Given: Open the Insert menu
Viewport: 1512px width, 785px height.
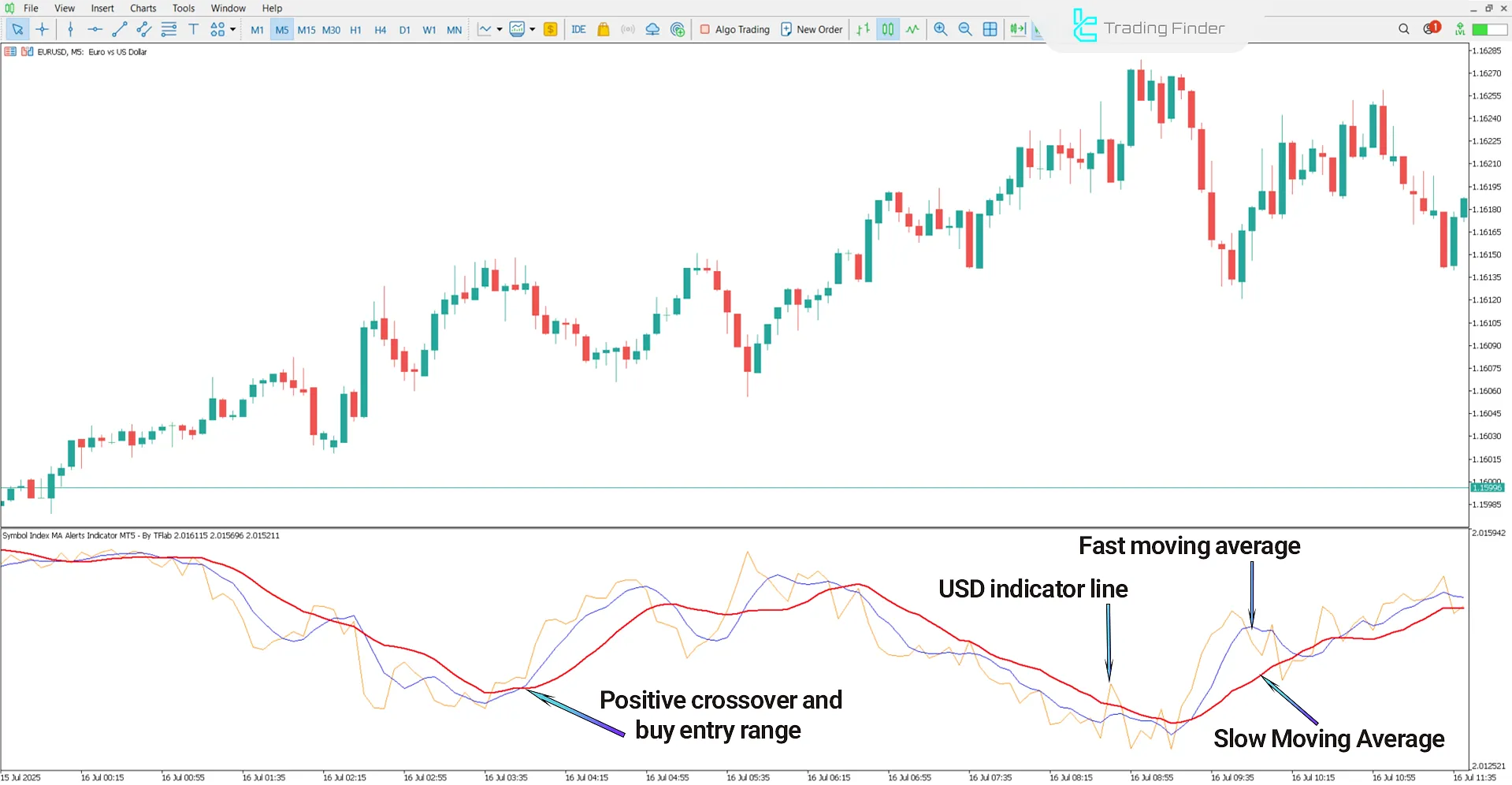Looking at the screenshot, I should coord(102,8).
